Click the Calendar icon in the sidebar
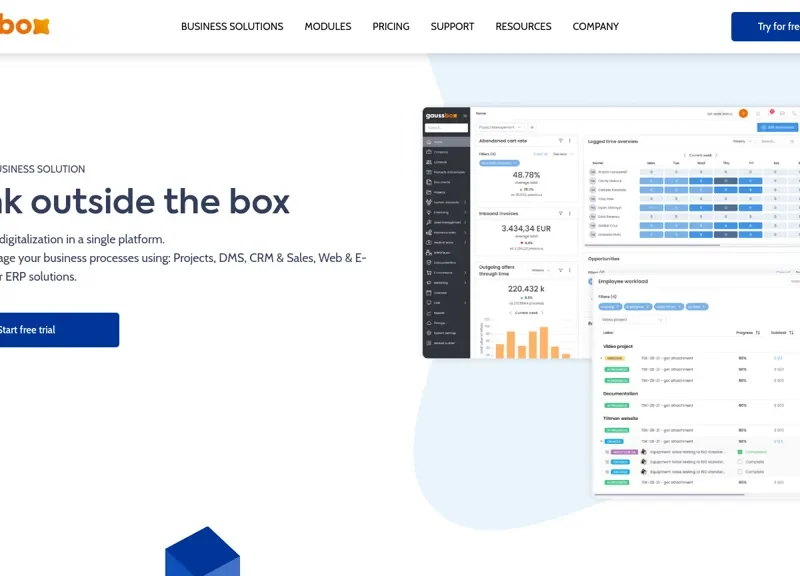 428,292
